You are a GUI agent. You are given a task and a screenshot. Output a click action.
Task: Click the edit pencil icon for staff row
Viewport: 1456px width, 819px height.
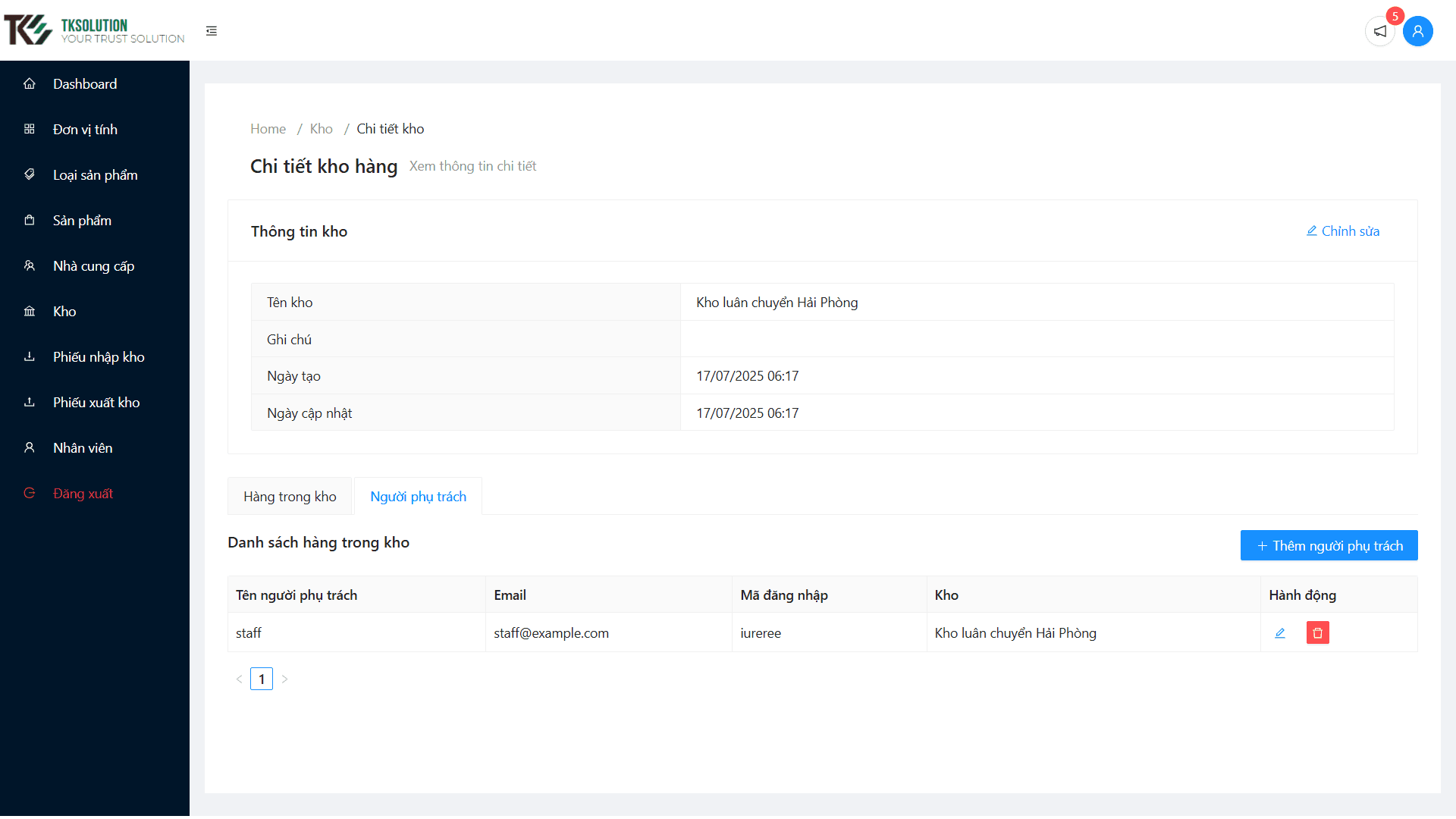(x=1280, y=633)
